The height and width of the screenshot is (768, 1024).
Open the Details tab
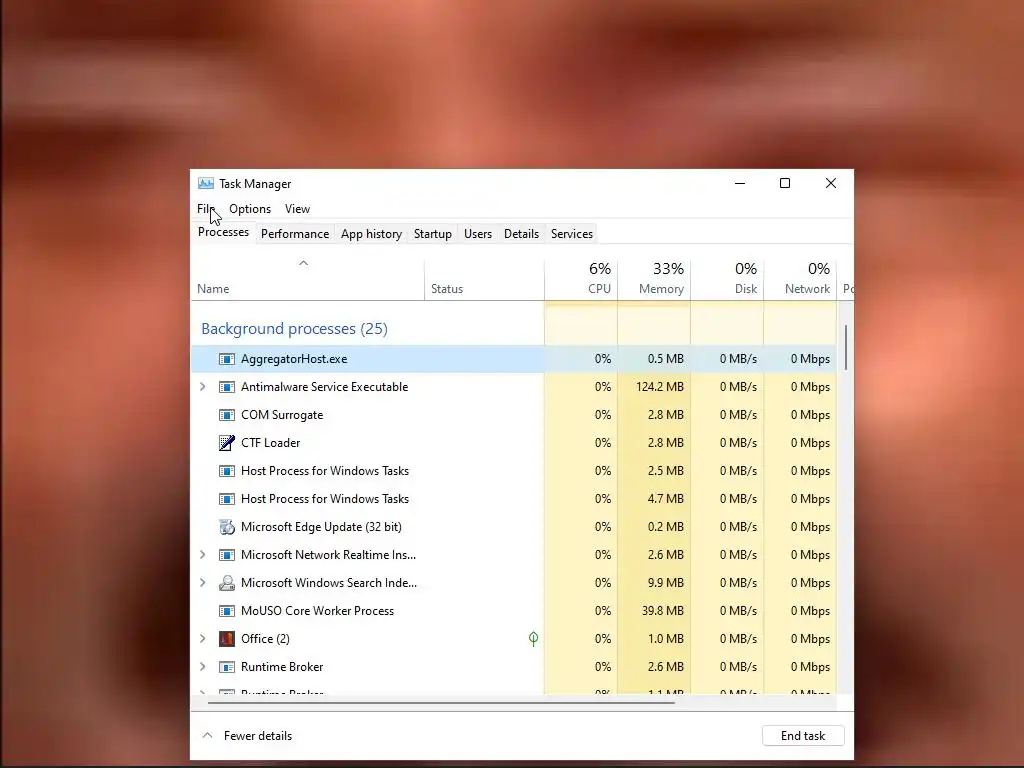coord(521,234)
